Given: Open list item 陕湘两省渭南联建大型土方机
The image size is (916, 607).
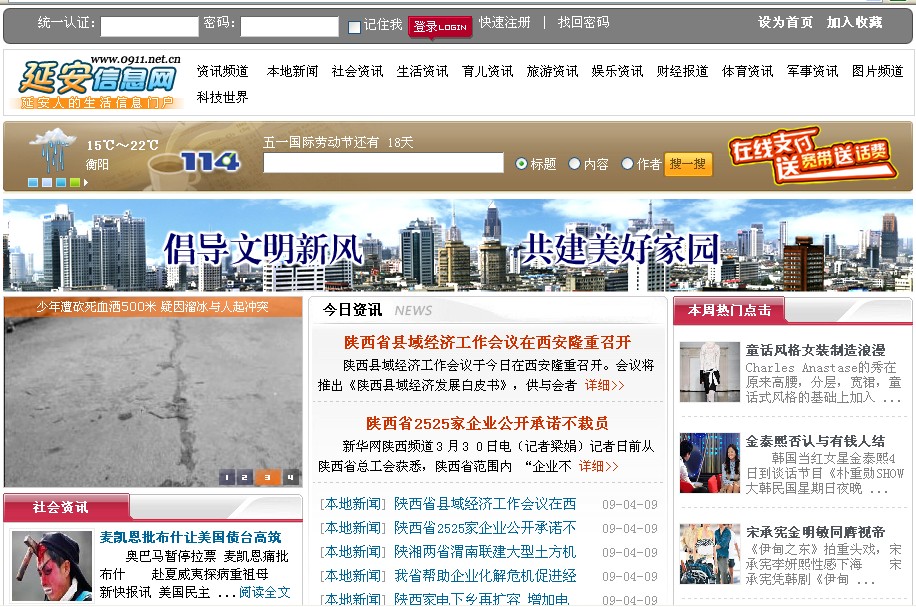Looking at the screenshot, I should point(485,552).
